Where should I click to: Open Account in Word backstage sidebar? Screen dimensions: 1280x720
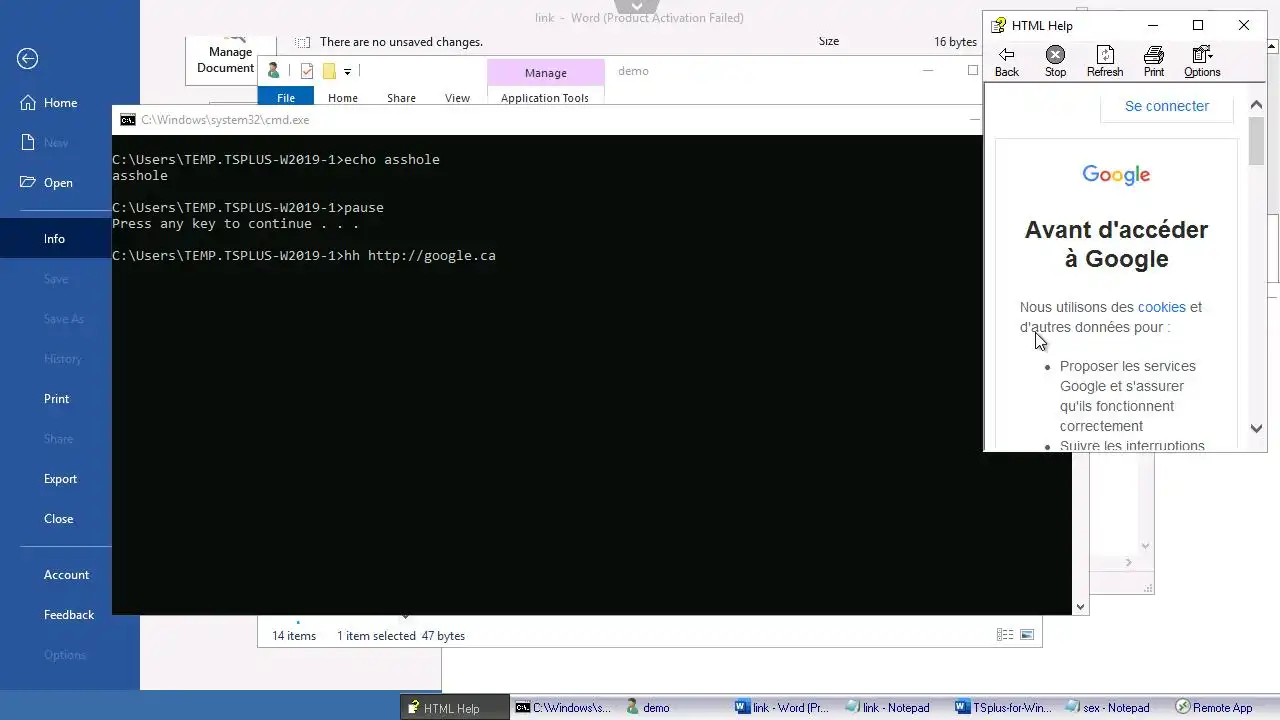(66, 575)
